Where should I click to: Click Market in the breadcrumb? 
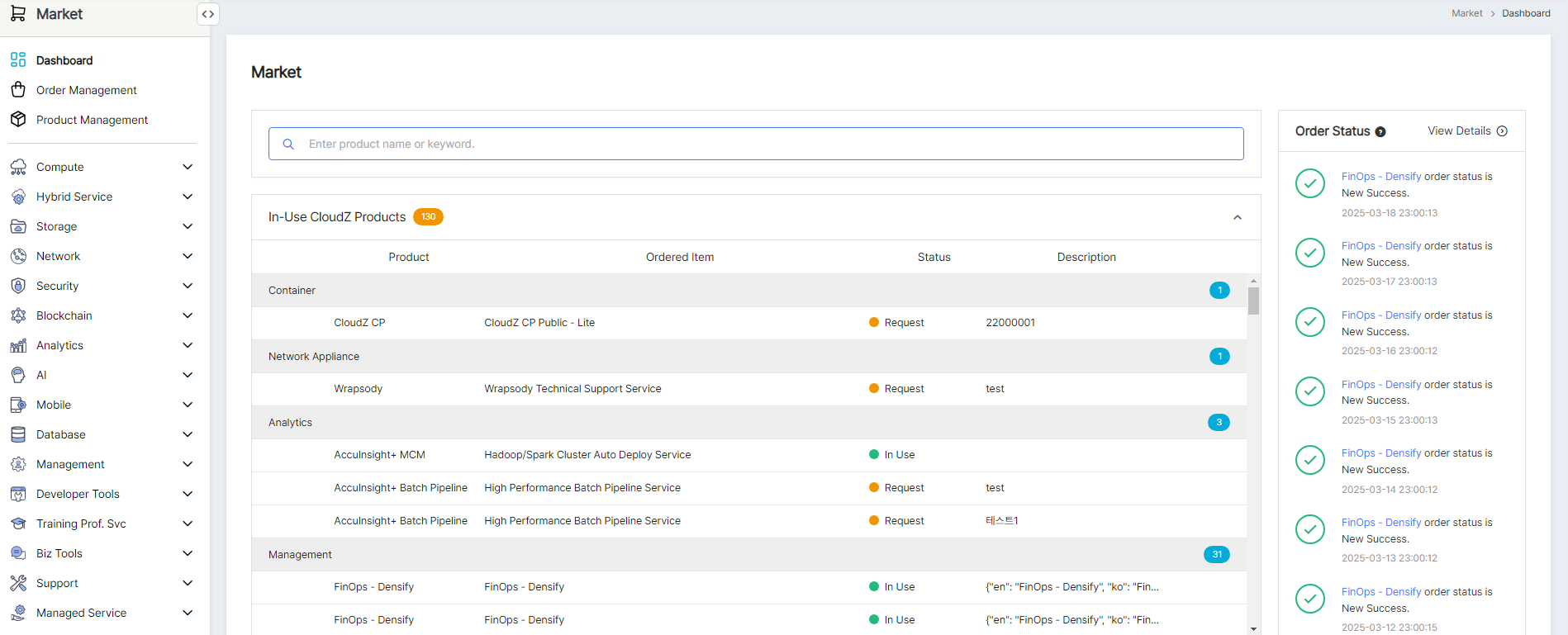1467,13
